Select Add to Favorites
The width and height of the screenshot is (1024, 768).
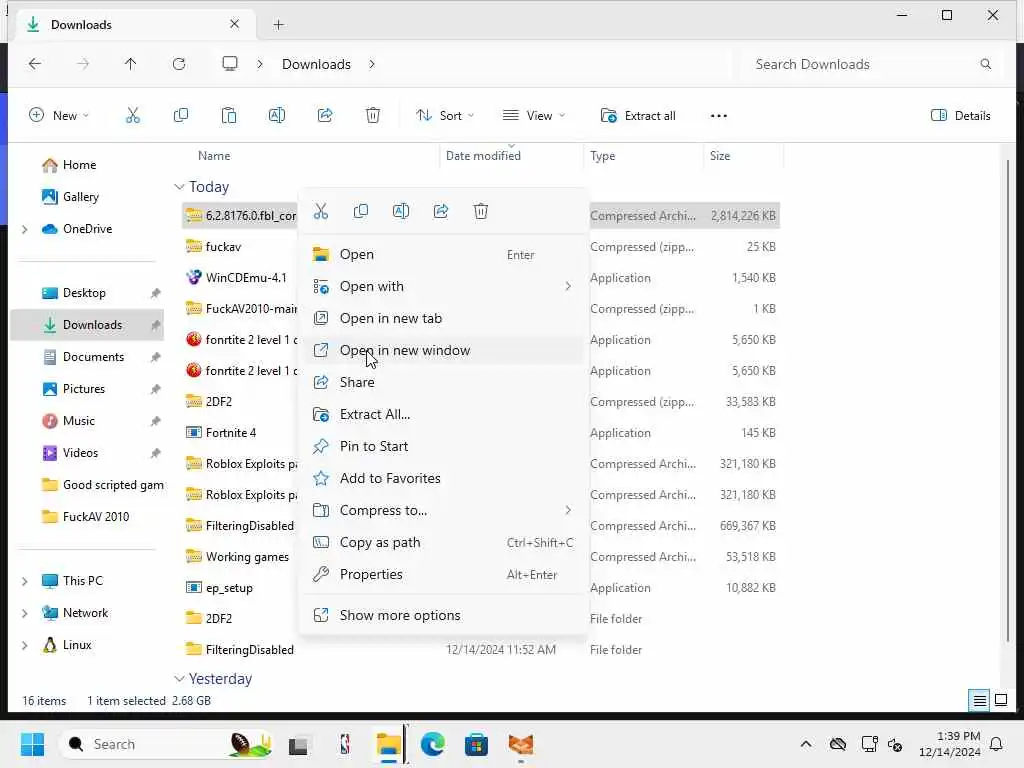pyautogui.click(x=443, y=478)
